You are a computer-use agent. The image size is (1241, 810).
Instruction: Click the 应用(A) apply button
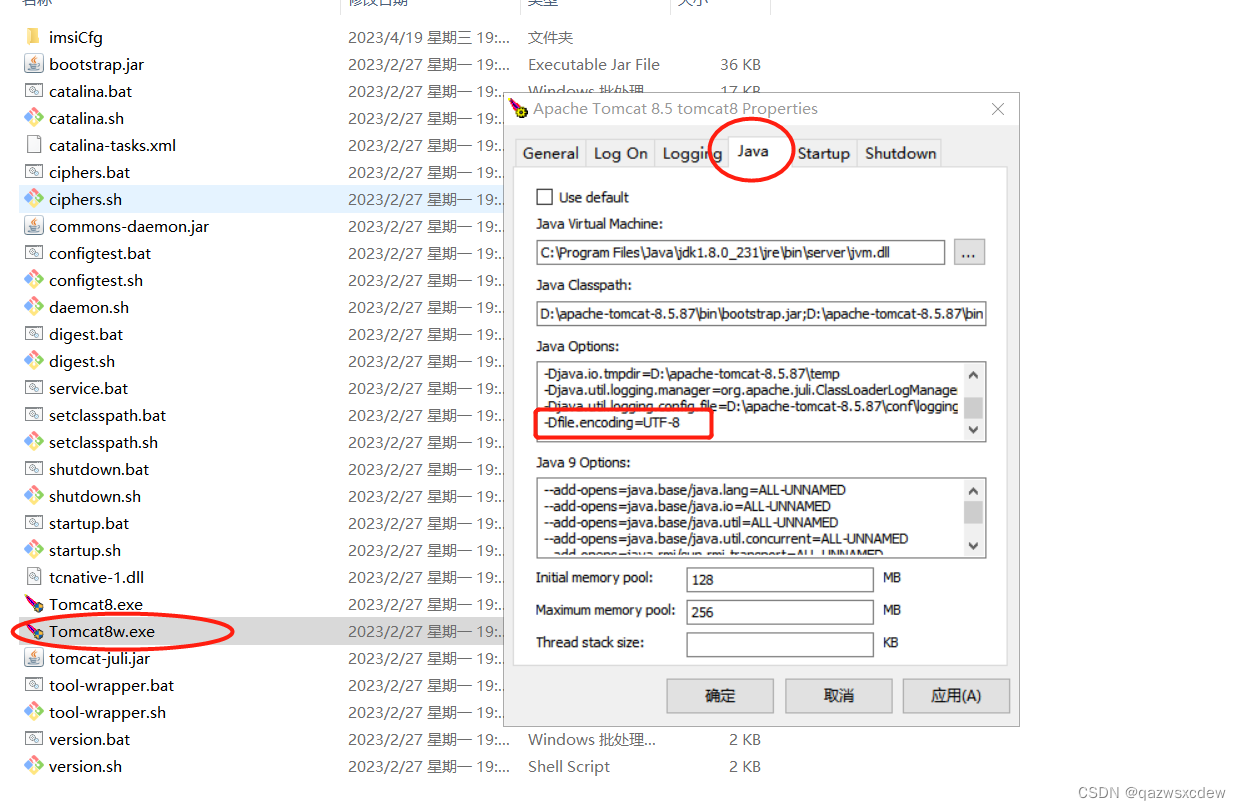(956, 696)
